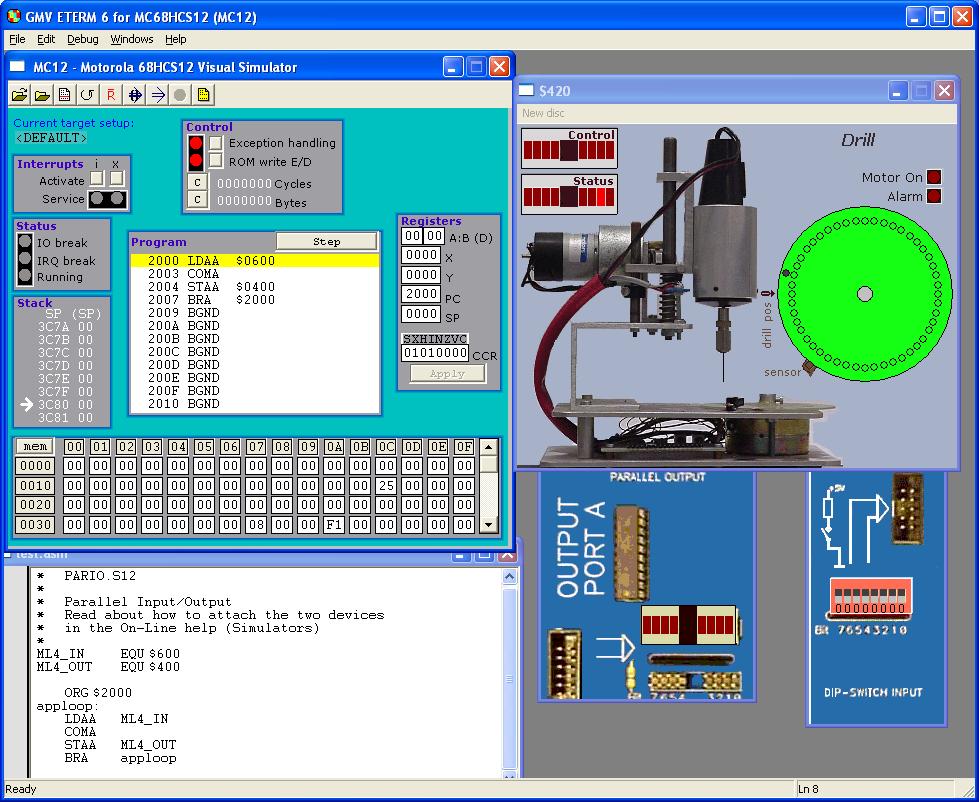Screen dimensions: 979x802
Task: Click the IO break status indicator
Action: coord(25,242)
